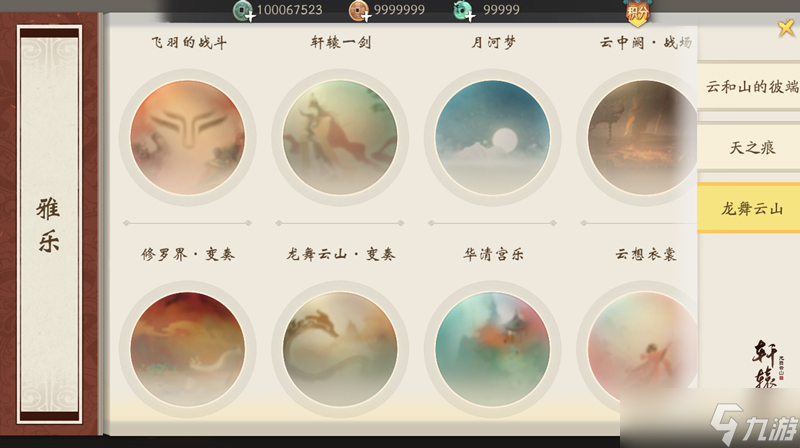
Task: Click the 飞羽的战斗 title text
Action: pos(189,42)
